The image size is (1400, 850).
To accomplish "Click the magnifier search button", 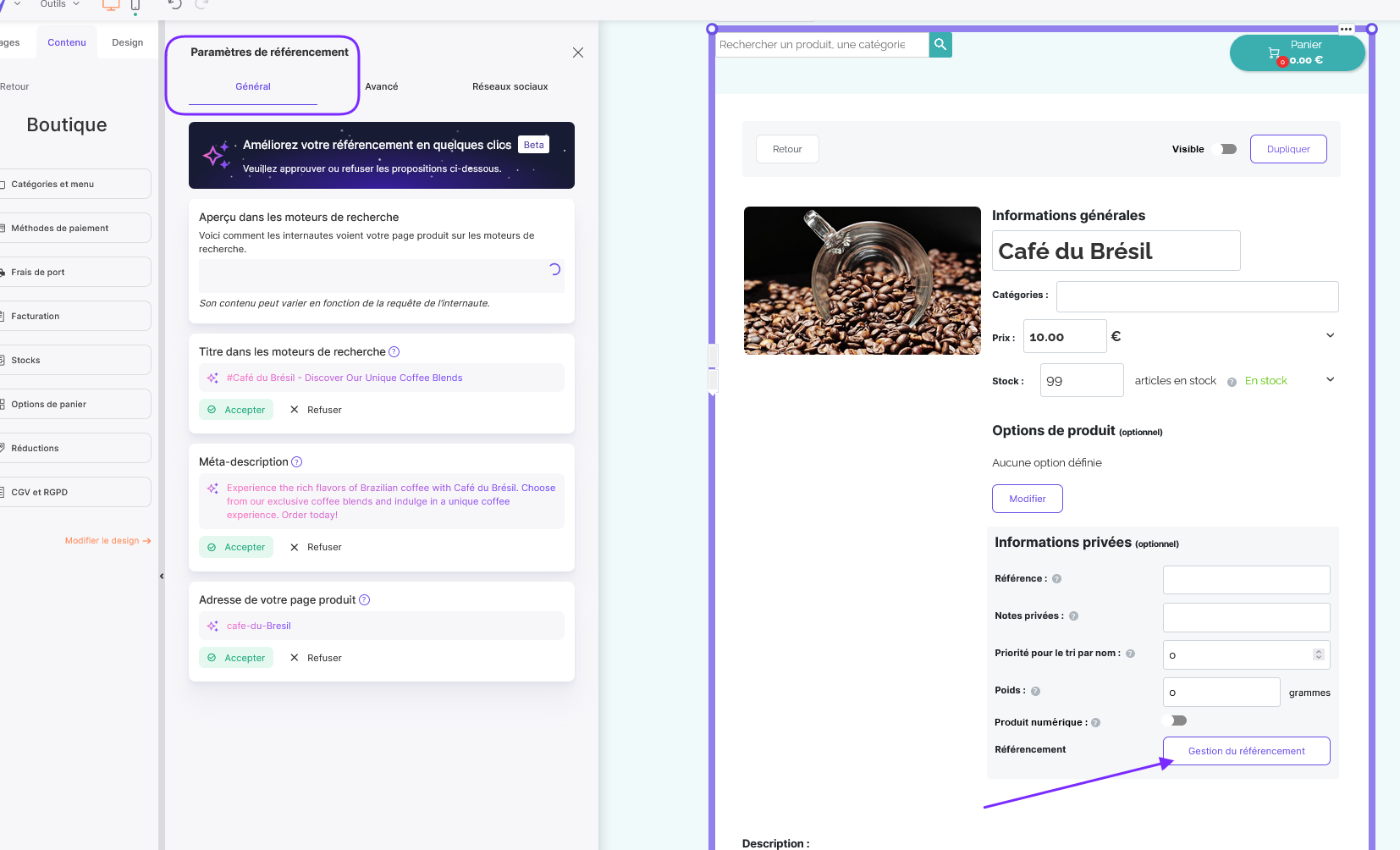I will tap(940, 45).
